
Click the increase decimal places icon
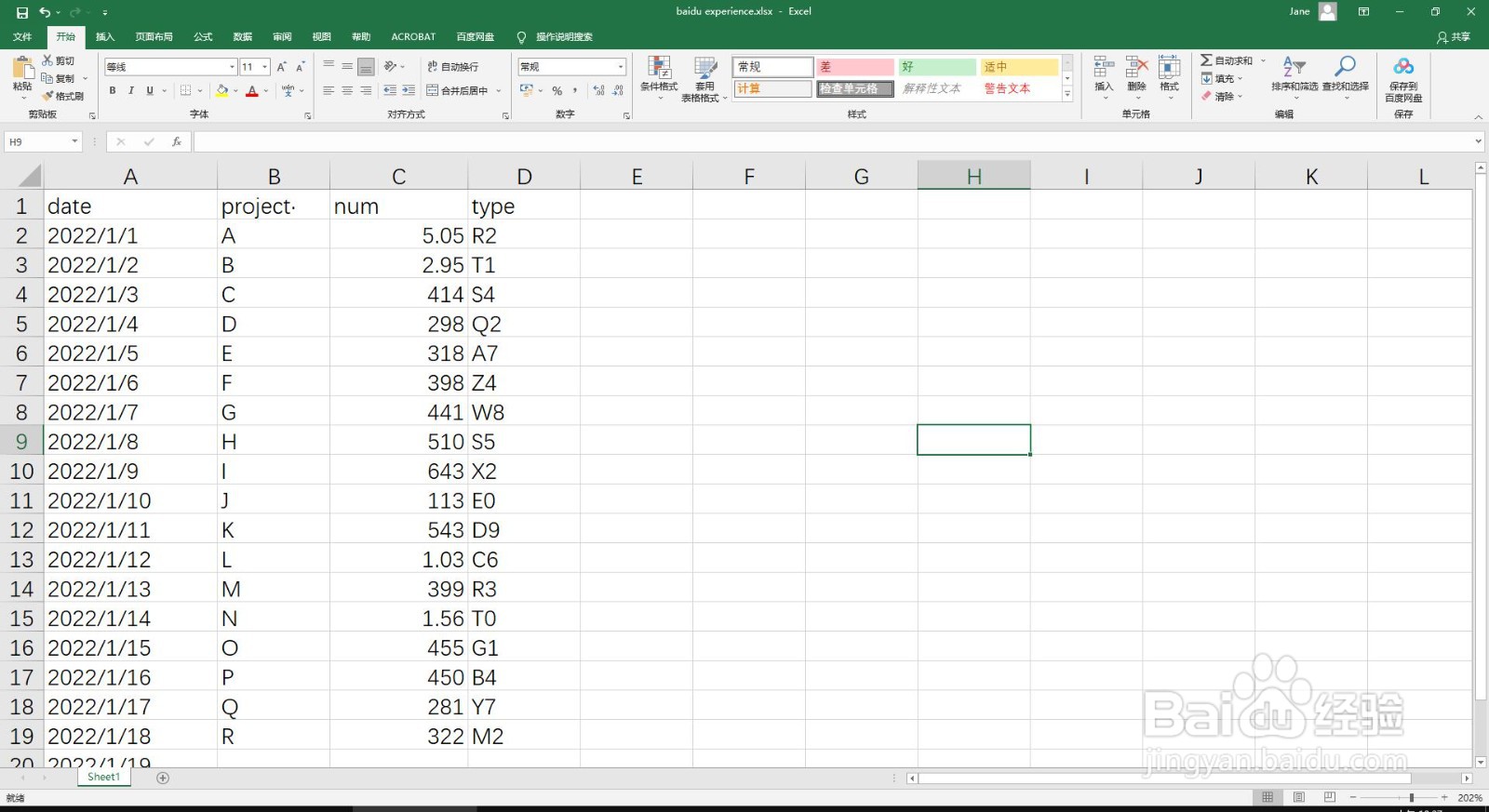pos(598,90)
